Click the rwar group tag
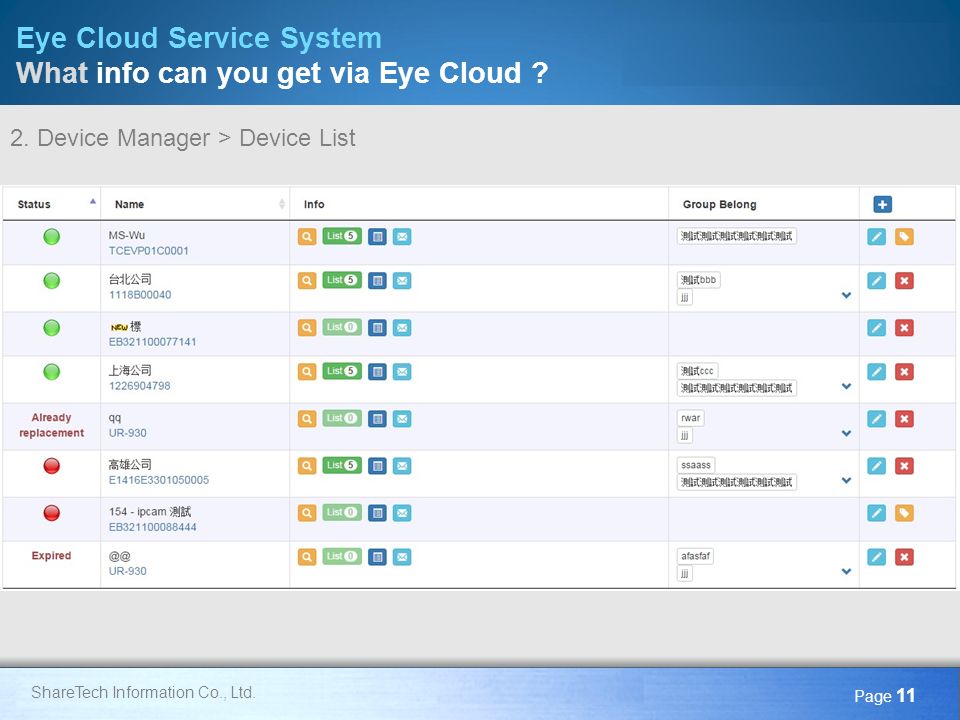The width and height of the screenshot is (960, 720). tap(691, 418)
